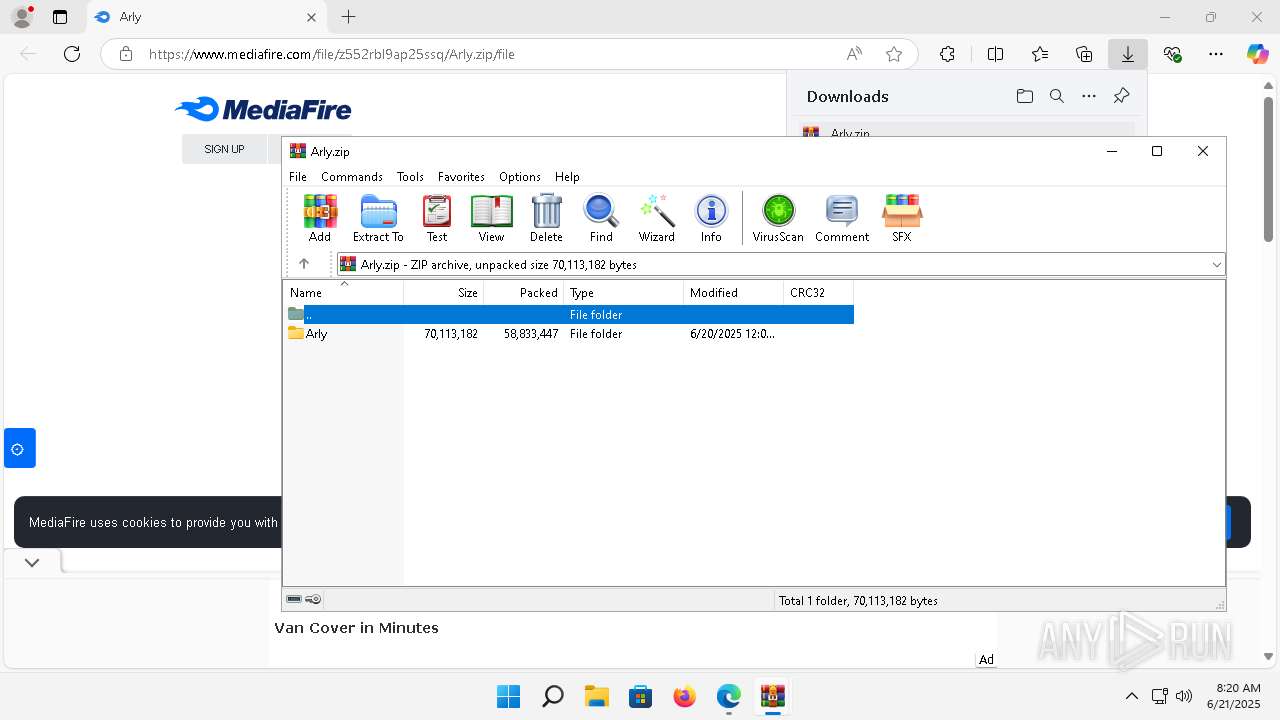
Task: Expand the WinRAR address path dropdown
Action: pyautogui.click(x=1216, y=264)
